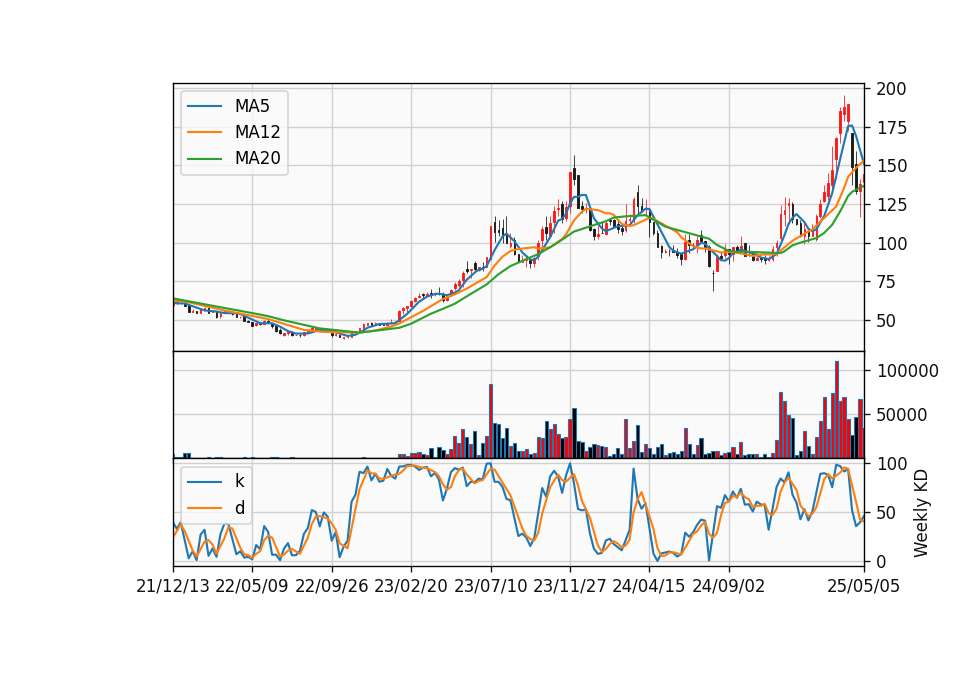Click the orange MA12 legend line sample

pos(204,132)
